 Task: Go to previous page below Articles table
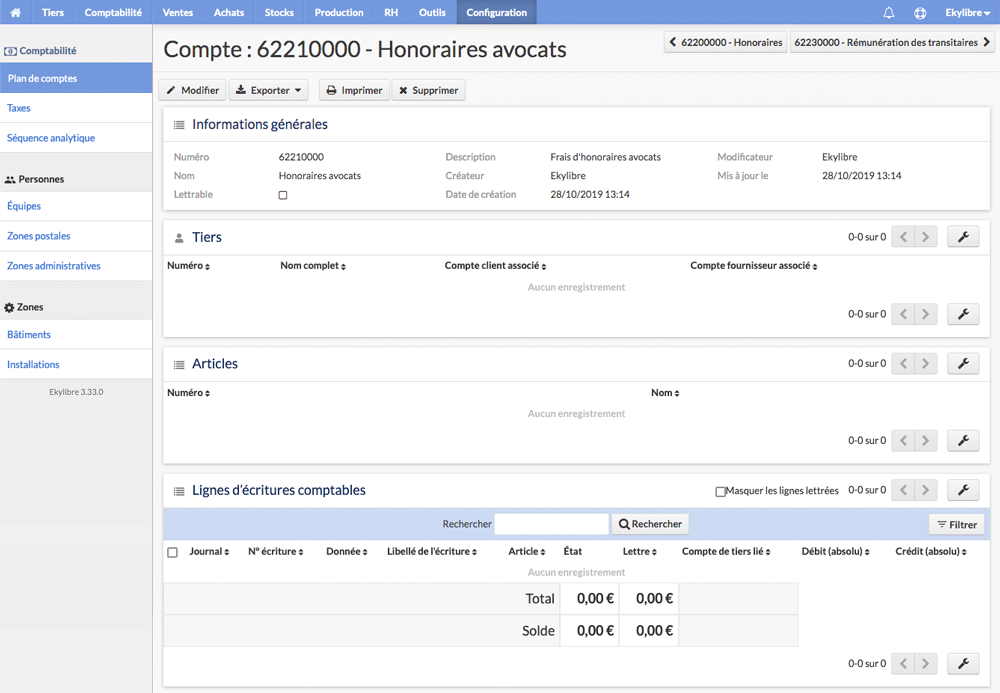point(903,441)
